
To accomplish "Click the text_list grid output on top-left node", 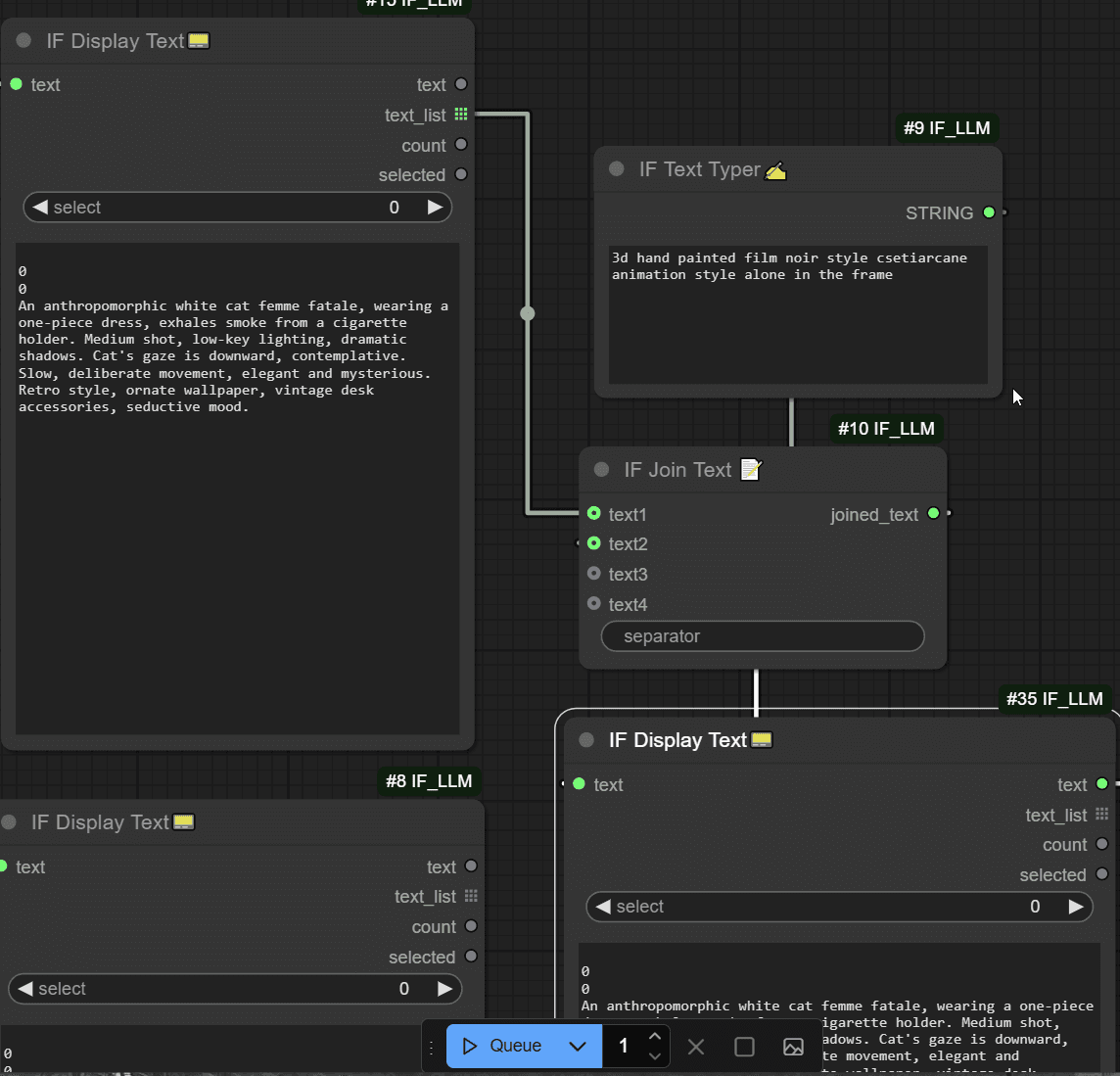I will (x=461, y=115).
